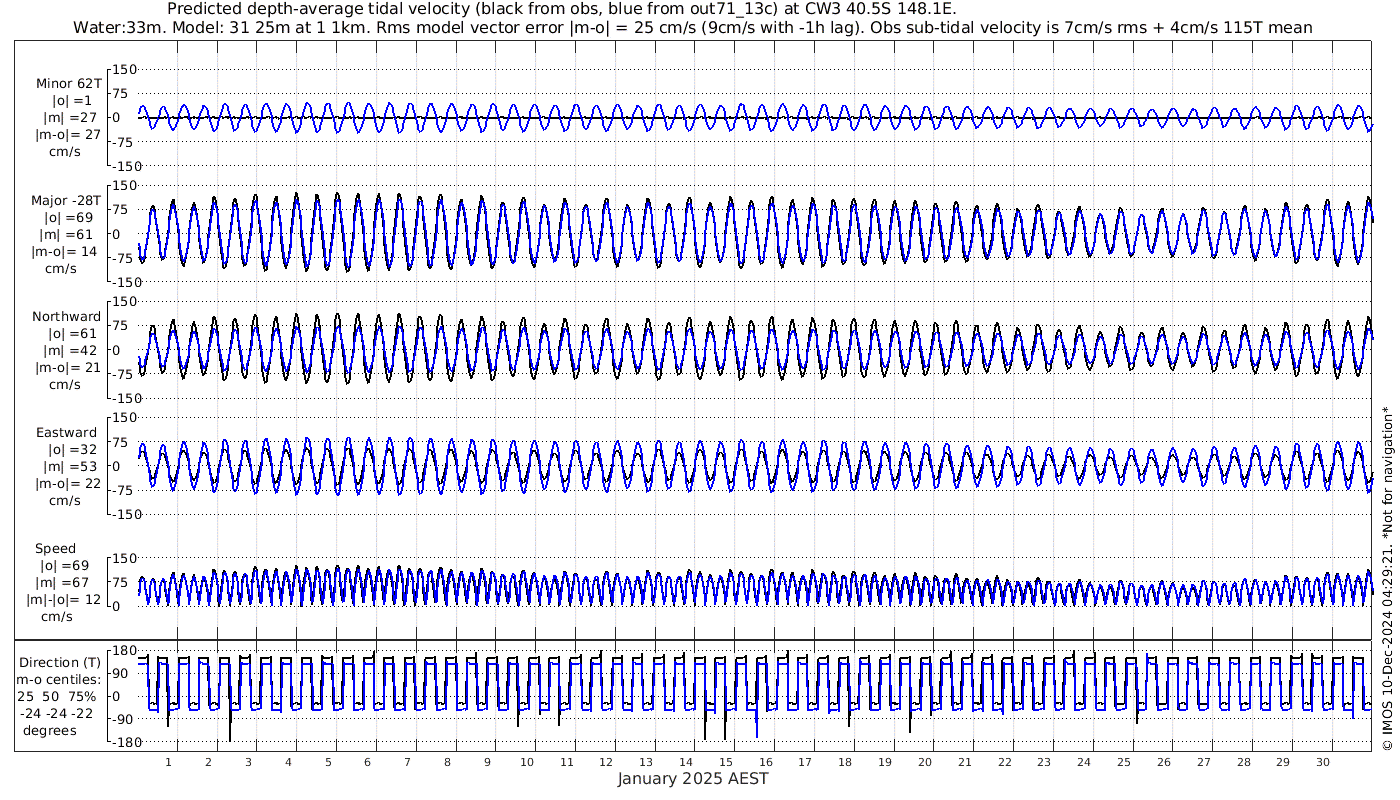Click day '25' on the time axis
Screen dimensions: 1400x800
click(x=1124, y=762)
